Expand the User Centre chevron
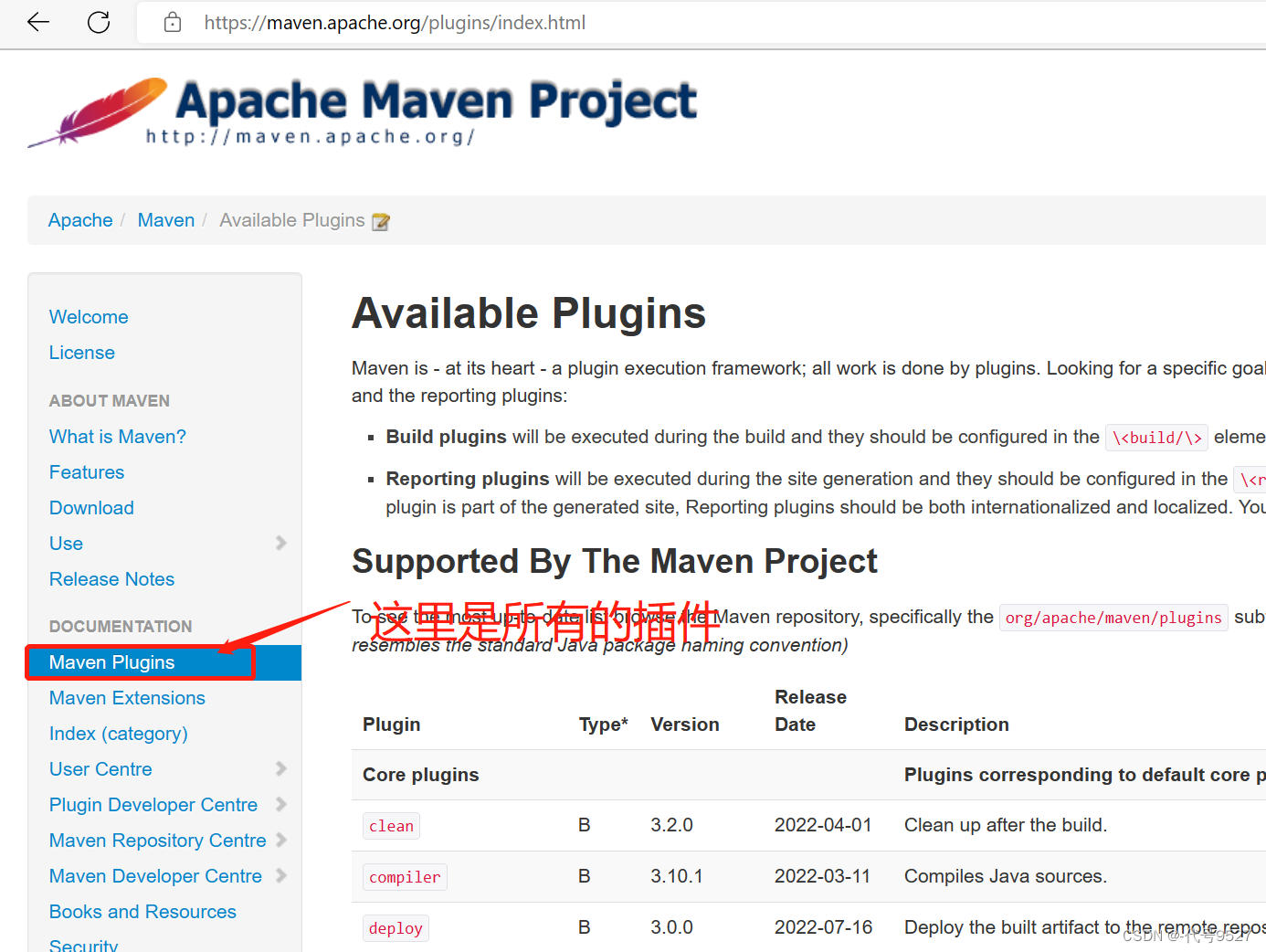Image resolution: width=1266 pixels, height=952 pixels. [x=281, y=768]
